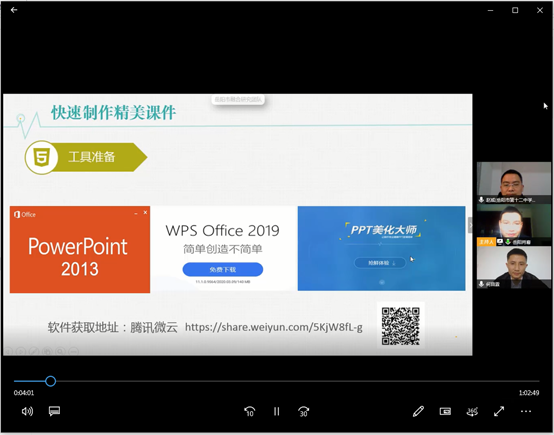Open the pencil edit tool
This screenshot has width=554, height=435.
(x=418, y=411)
